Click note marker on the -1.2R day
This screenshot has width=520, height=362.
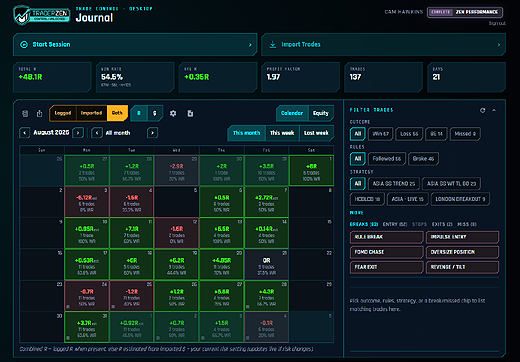[113, 307]
